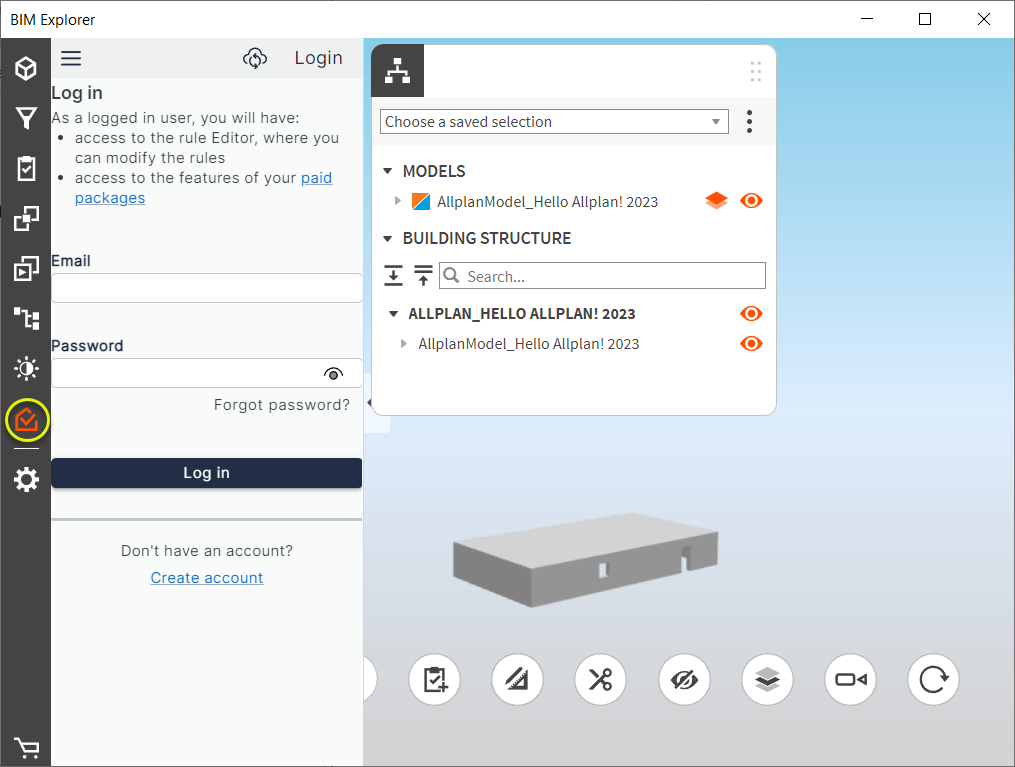Toggle visibility of ALLPLAN_HELLO ALLPLAN! 2023
This screenshot has width=1015, height=767.
point(751,313)
